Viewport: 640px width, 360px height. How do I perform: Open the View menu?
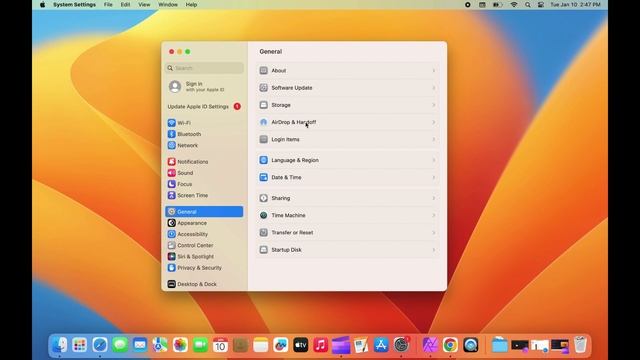point(144,5)
